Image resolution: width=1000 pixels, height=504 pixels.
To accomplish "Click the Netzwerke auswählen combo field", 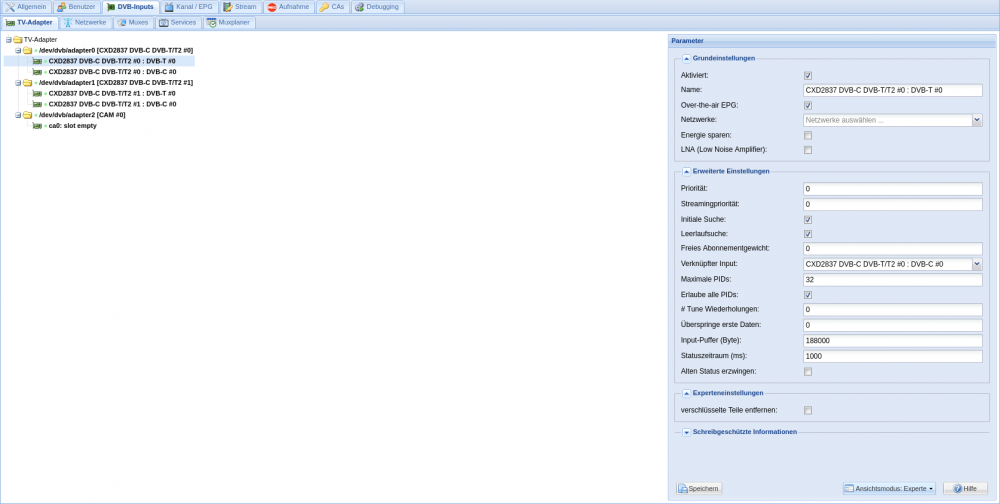I will (x=888, y=120).
